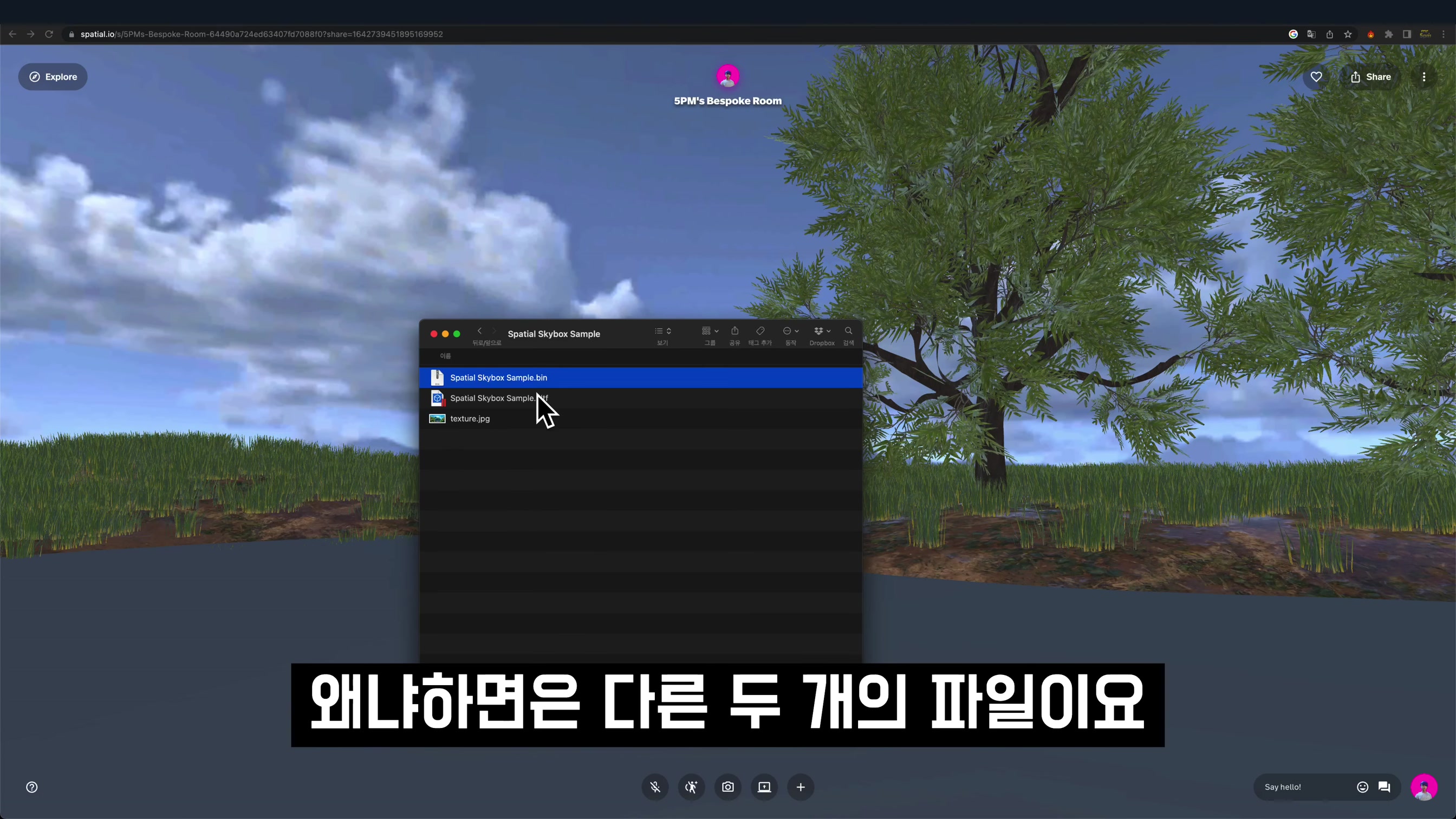Select the Spatial Skybox Sample.bin file

pos(641,378)
